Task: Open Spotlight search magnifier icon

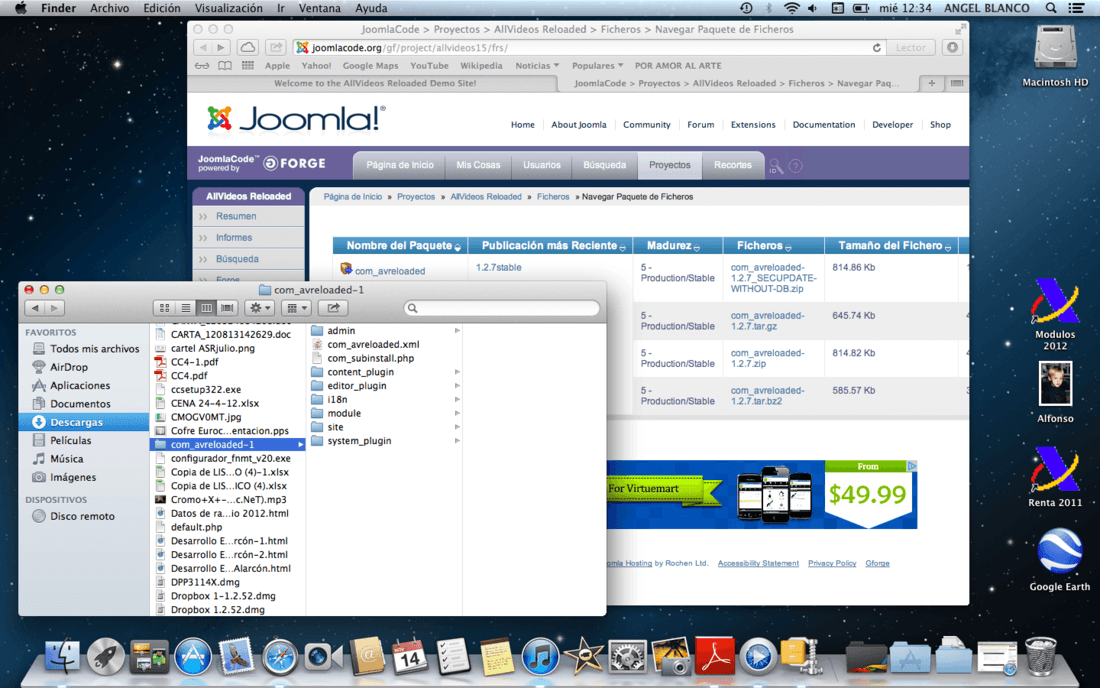Action: click(1050, 8)
